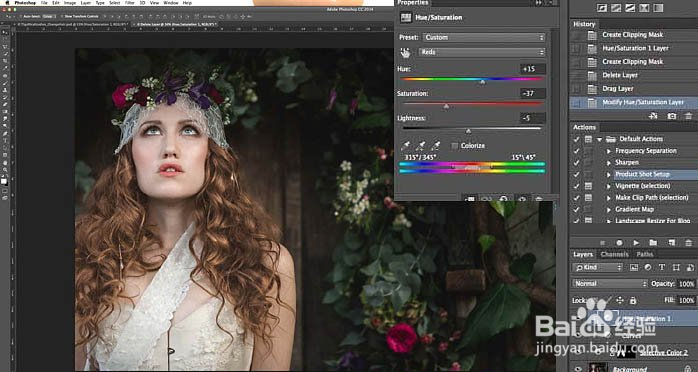698x372 pixels.
Task: Click the clip to layer button in Properties
Action: coord(469,199)
